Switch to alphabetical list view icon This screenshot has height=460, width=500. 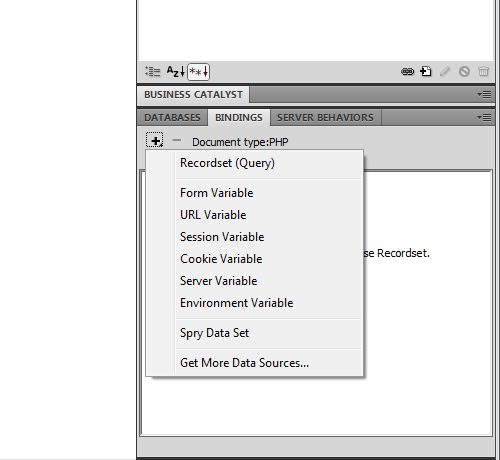tap(175, 72)
